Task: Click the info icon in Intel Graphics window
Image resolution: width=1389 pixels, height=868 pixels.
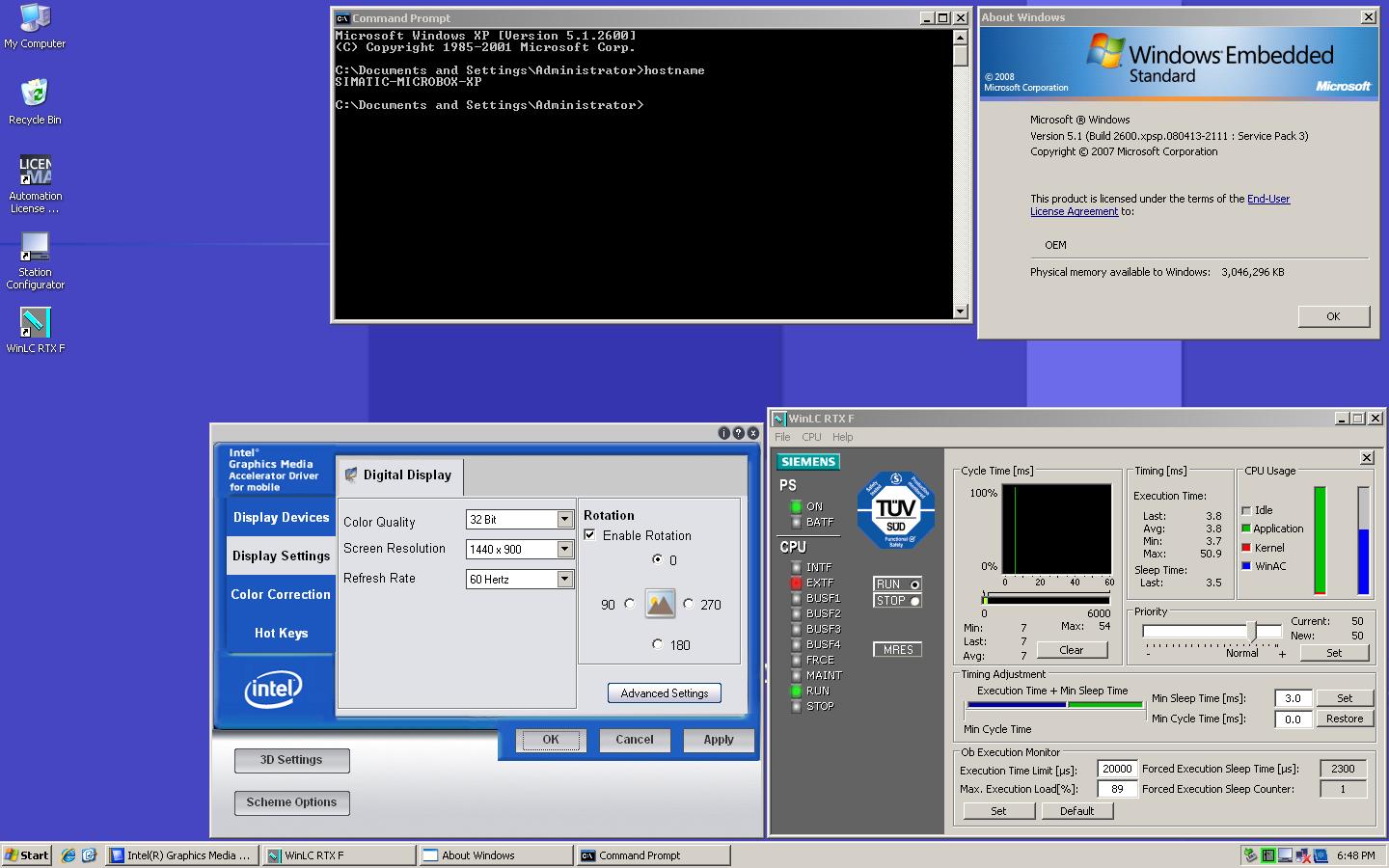Action: click(724, 434)
